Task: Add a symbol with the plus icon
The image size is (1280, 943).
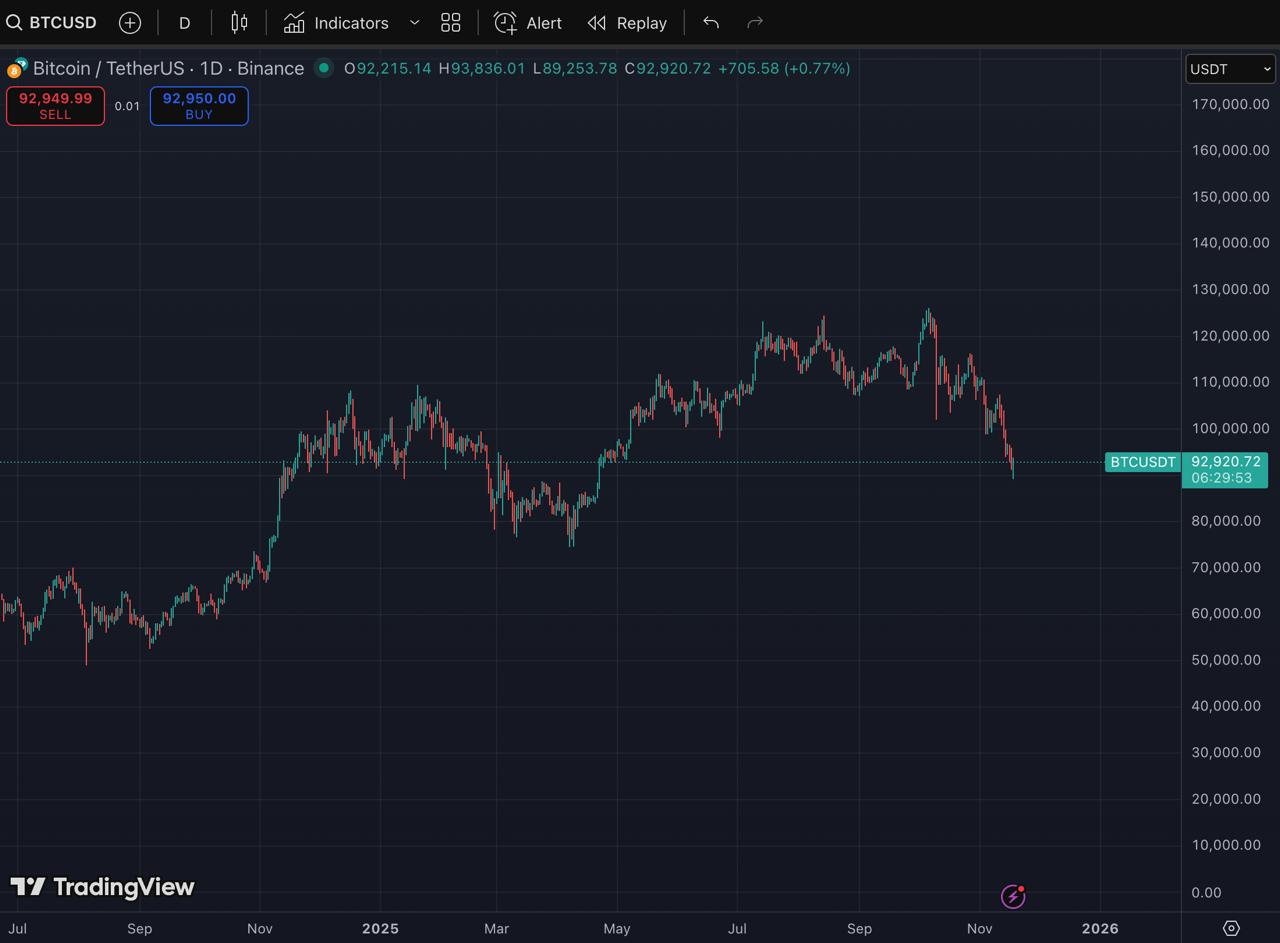Action: click(130, 22)
